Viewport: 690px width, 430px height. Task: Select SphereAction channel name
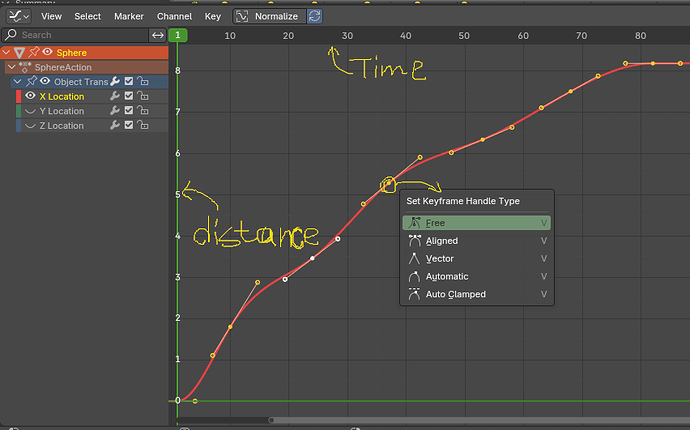[63, 67]
